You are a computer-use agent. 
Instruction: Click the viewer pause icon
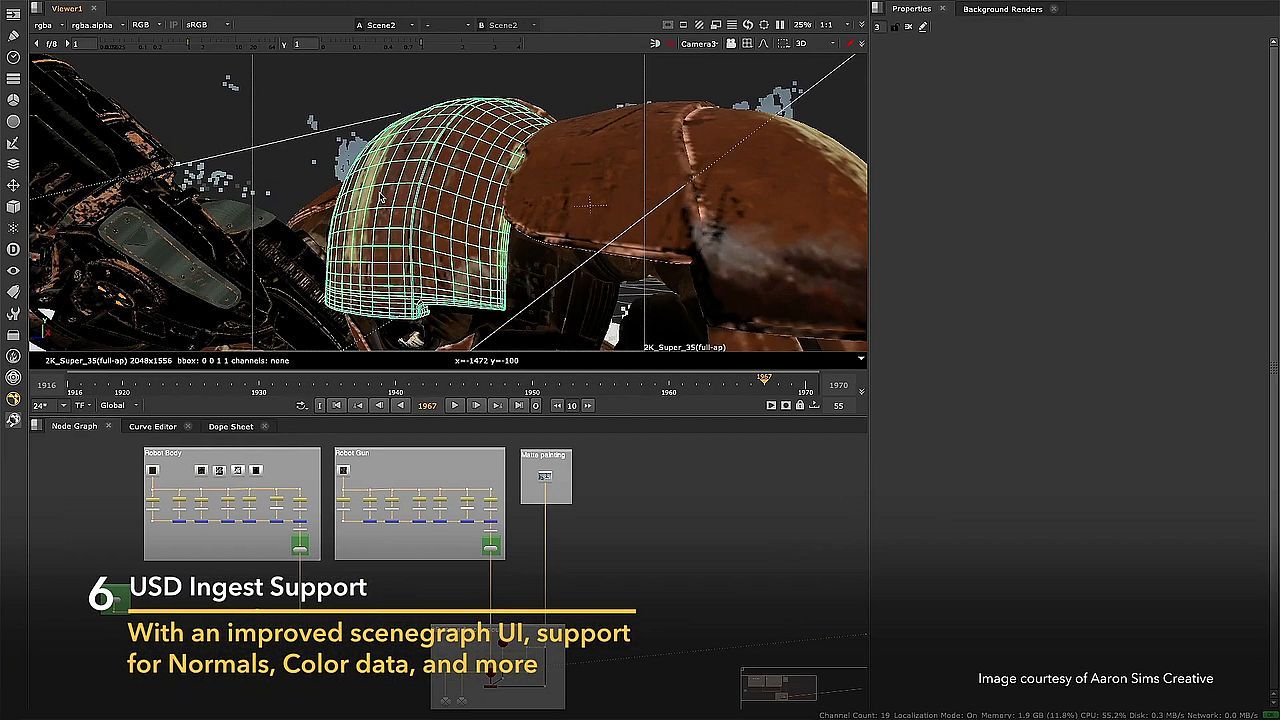[x=780, y=25]
